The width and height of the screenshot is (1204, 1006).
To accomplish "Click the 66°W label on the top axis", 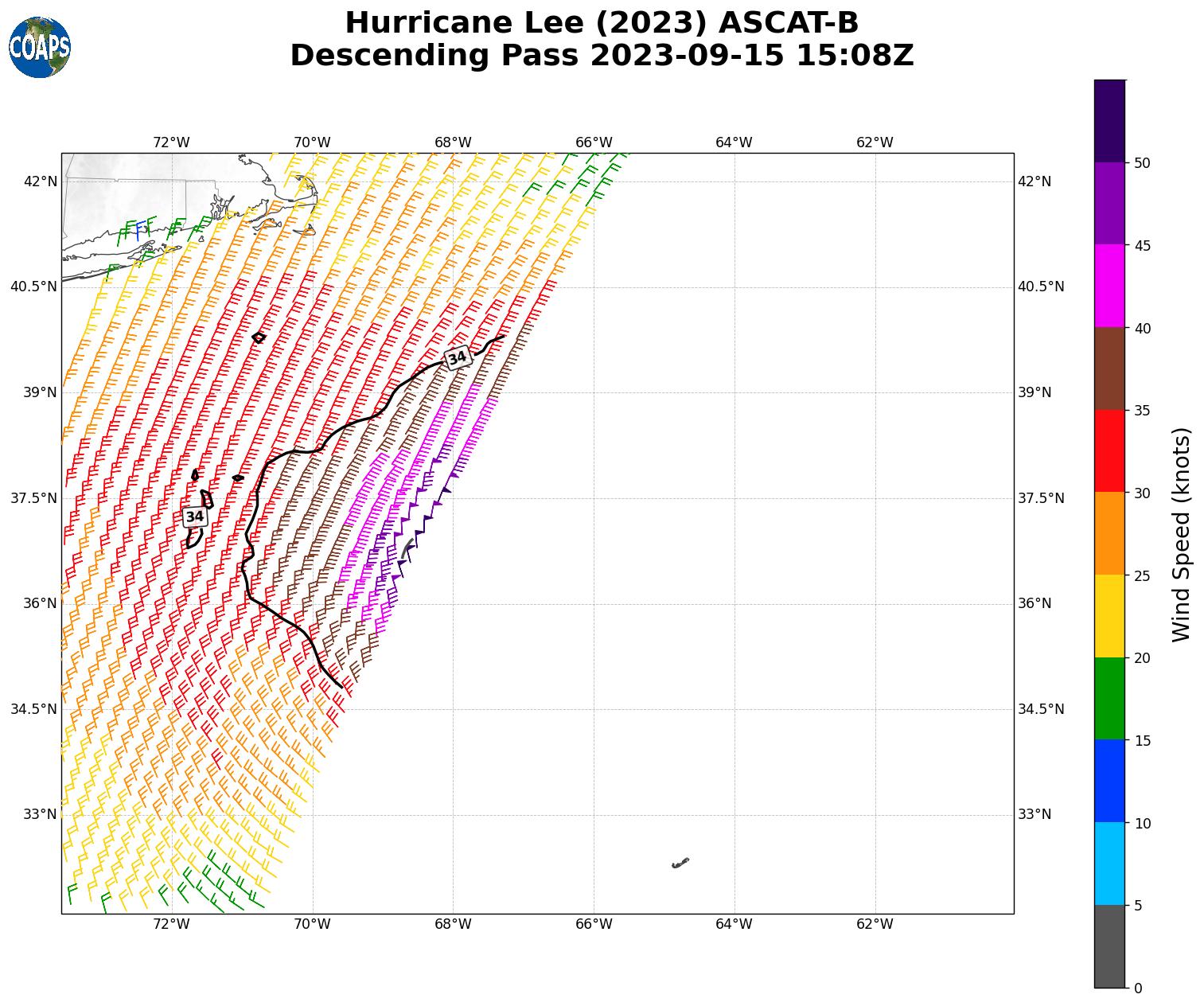I will pyautogui.click(x=594, y=142).
